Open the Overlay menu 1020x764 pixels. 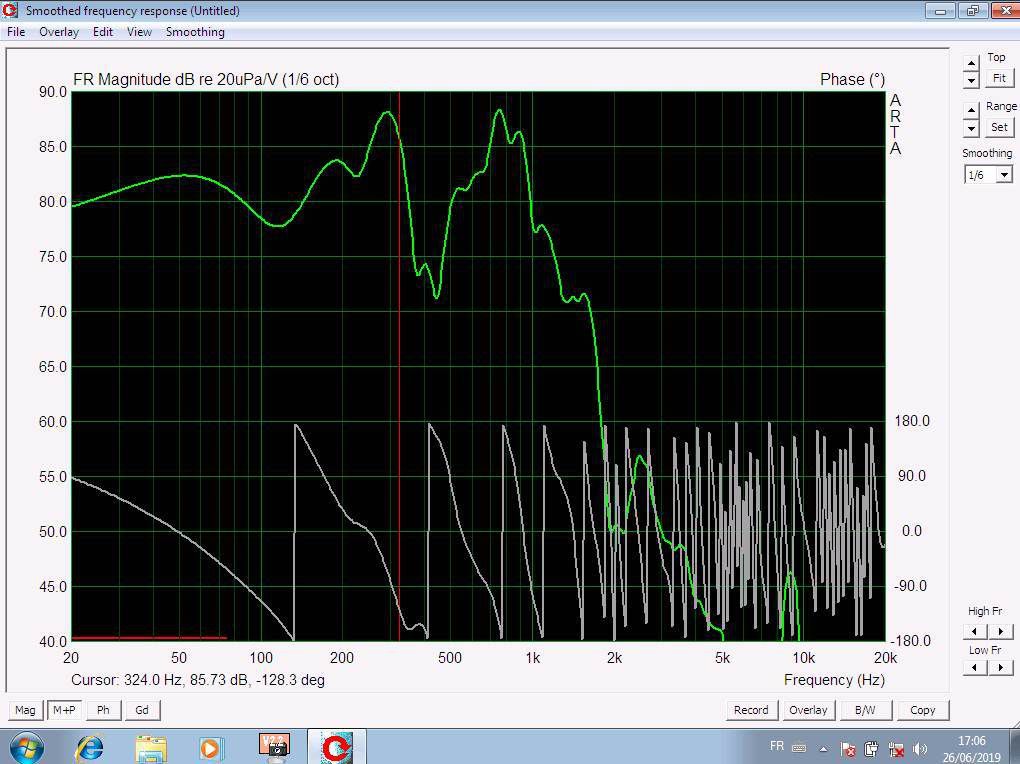(59, 32)
